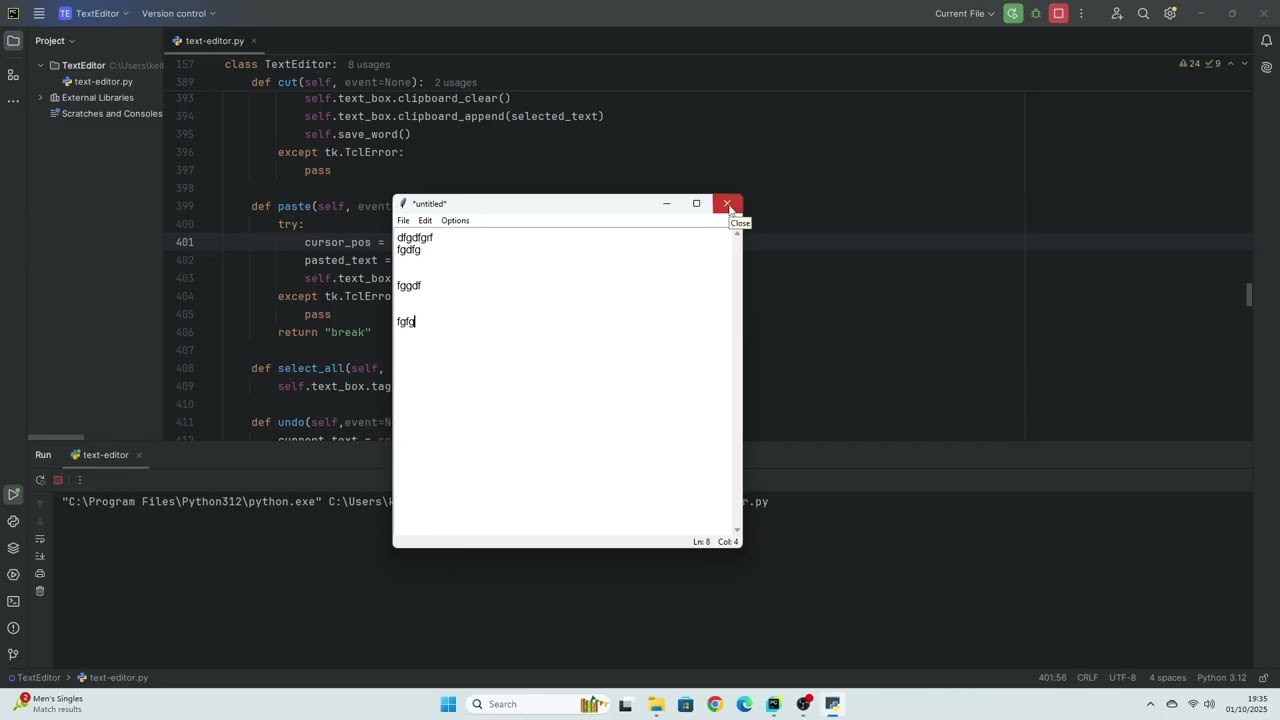Open File menu in untitled window
The width and height of the screenshot is (1280, 720).
point(403,221)
